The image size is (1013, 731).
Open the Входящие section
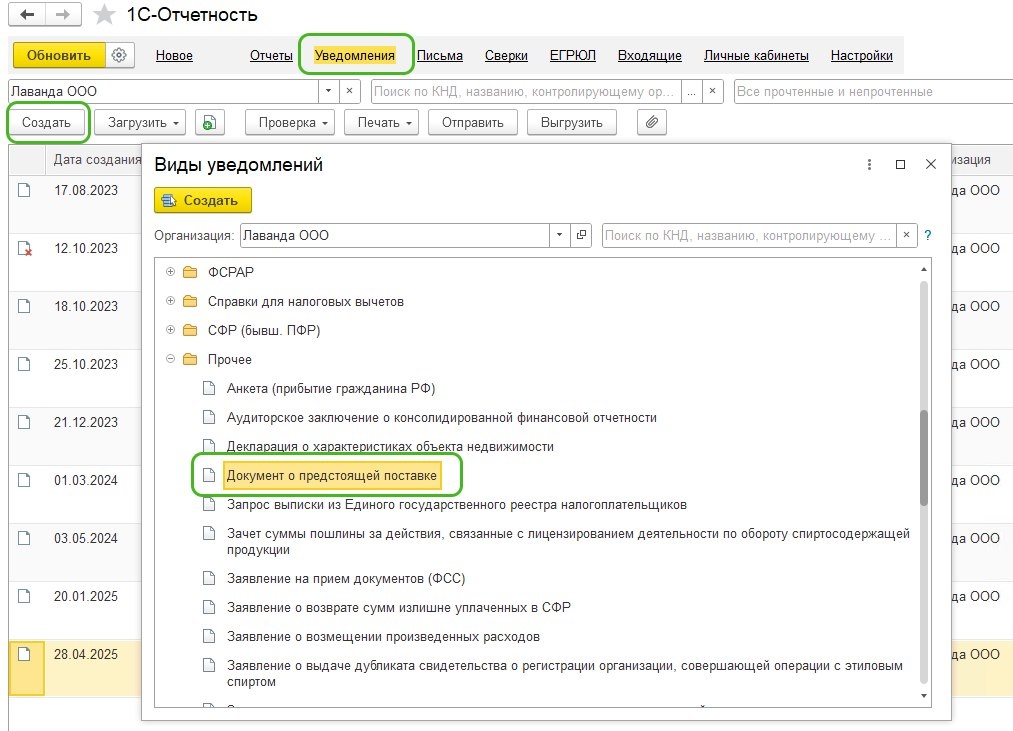650,56
